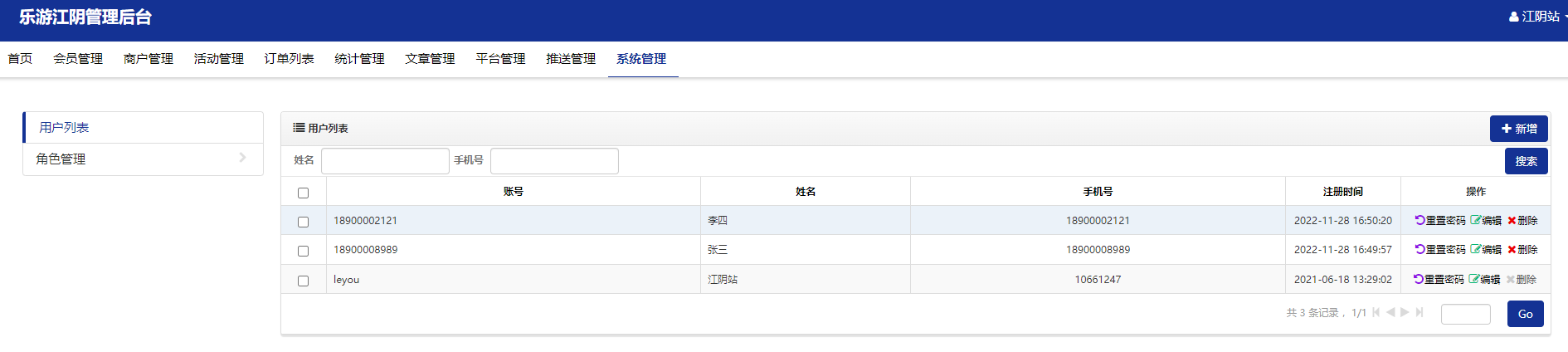Open 推送管理 menu tab
This screenshot has height=352, width=1568.
point(572,59)
